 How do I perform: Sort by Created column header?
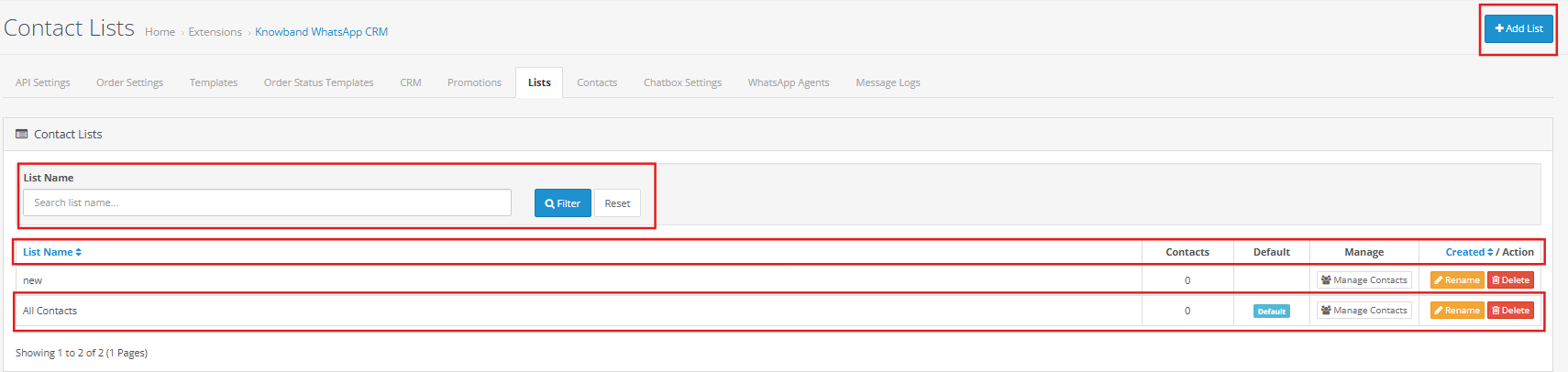tap(1469, 252)
